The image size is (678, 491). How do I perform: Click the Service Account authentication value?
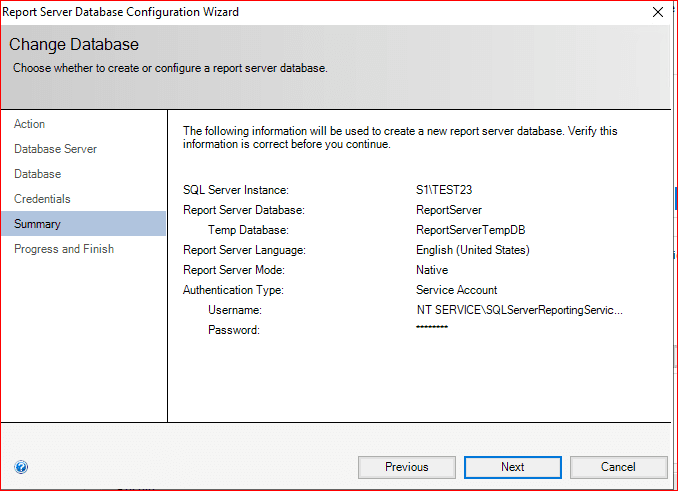click(x=456, y=290)
